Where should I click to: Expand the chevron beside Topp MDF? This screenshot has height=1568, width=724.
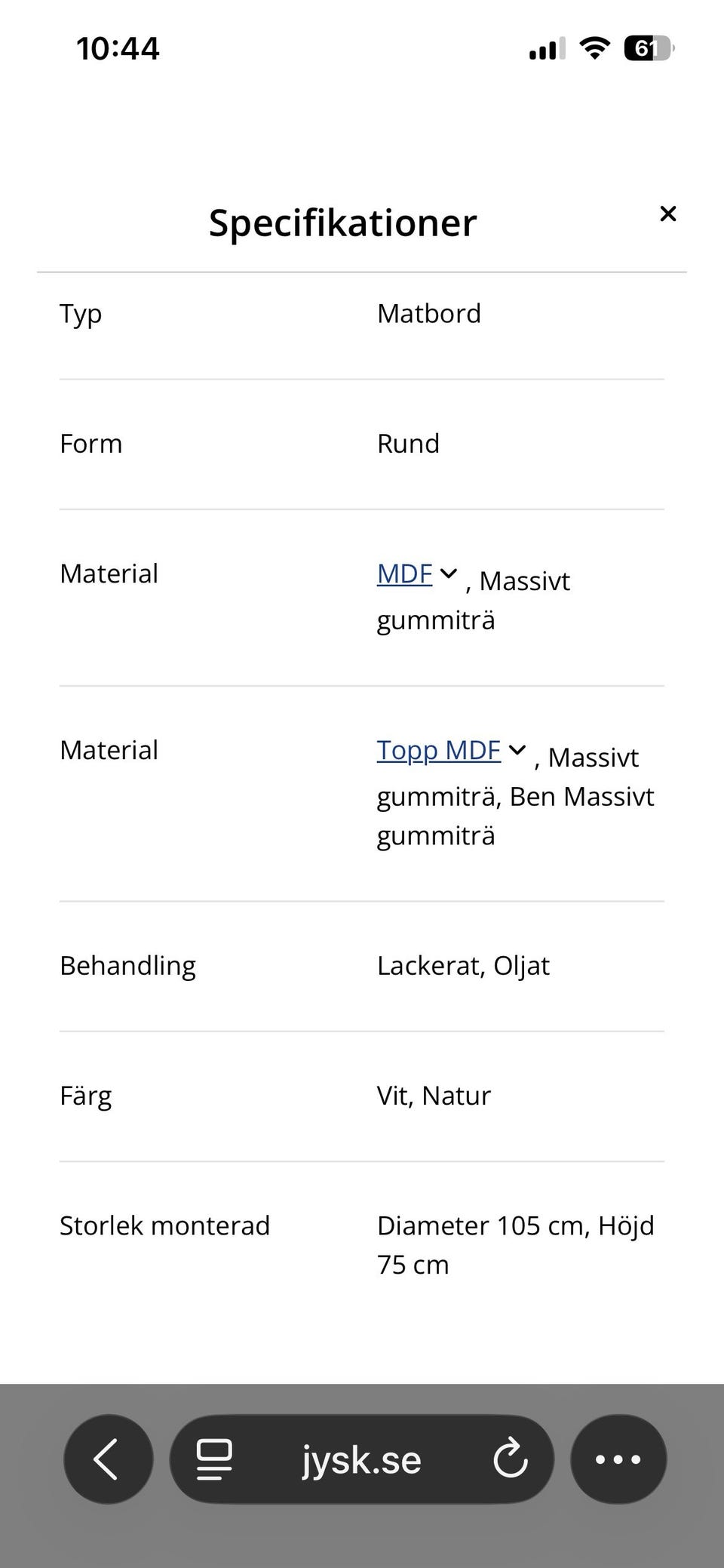coord(517,750)
